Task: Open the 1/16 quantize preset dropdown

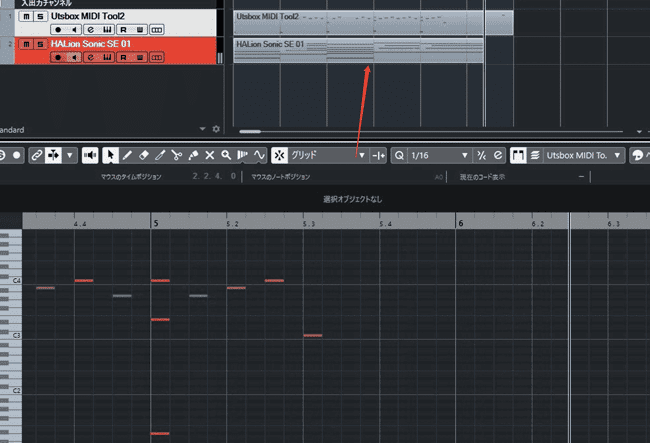Action: coord(440,155)
